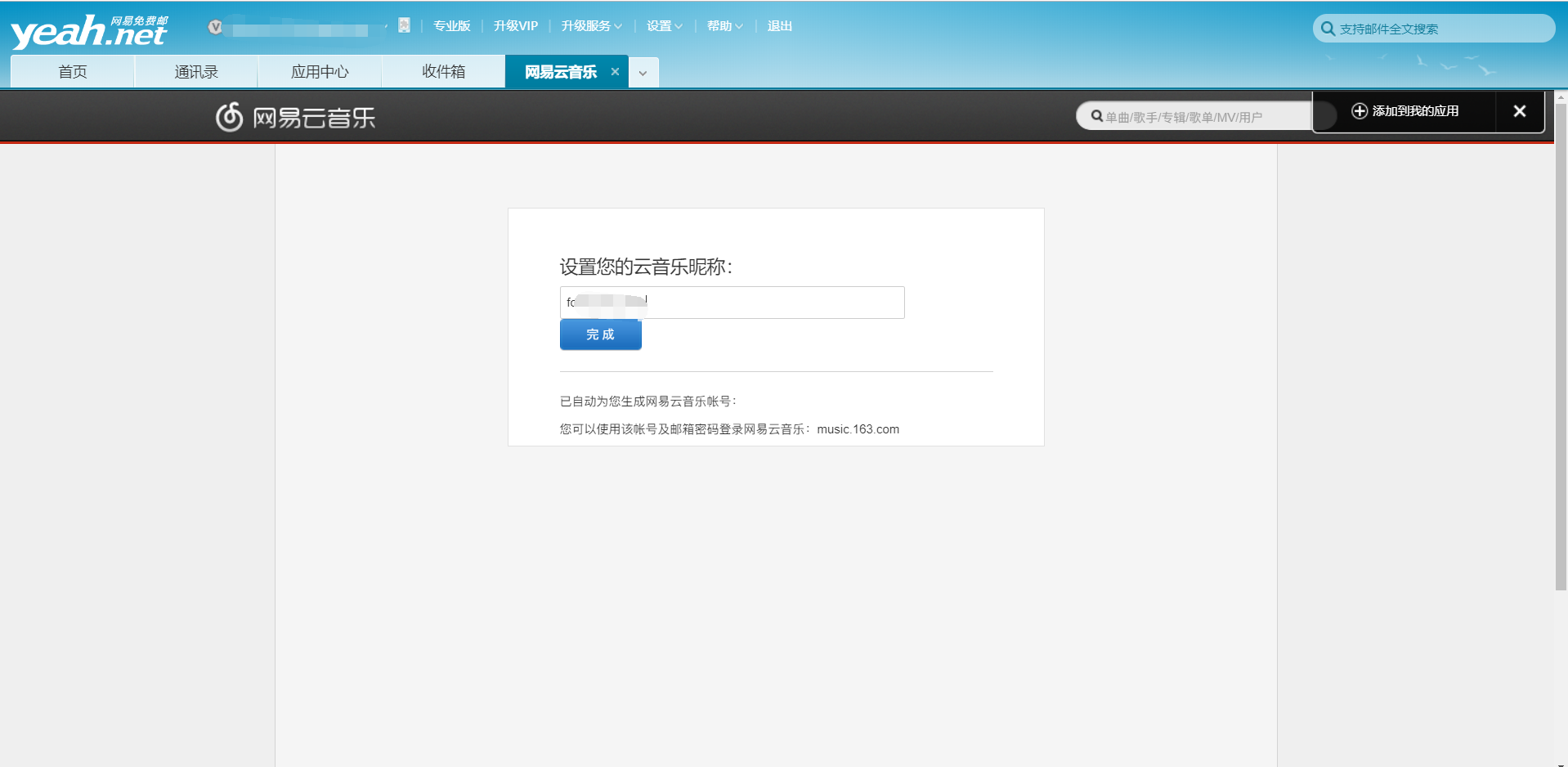Click the scrollbar up arrow
The width and height of the screenshot is (1568, 767).
[x=1561, y=97]
